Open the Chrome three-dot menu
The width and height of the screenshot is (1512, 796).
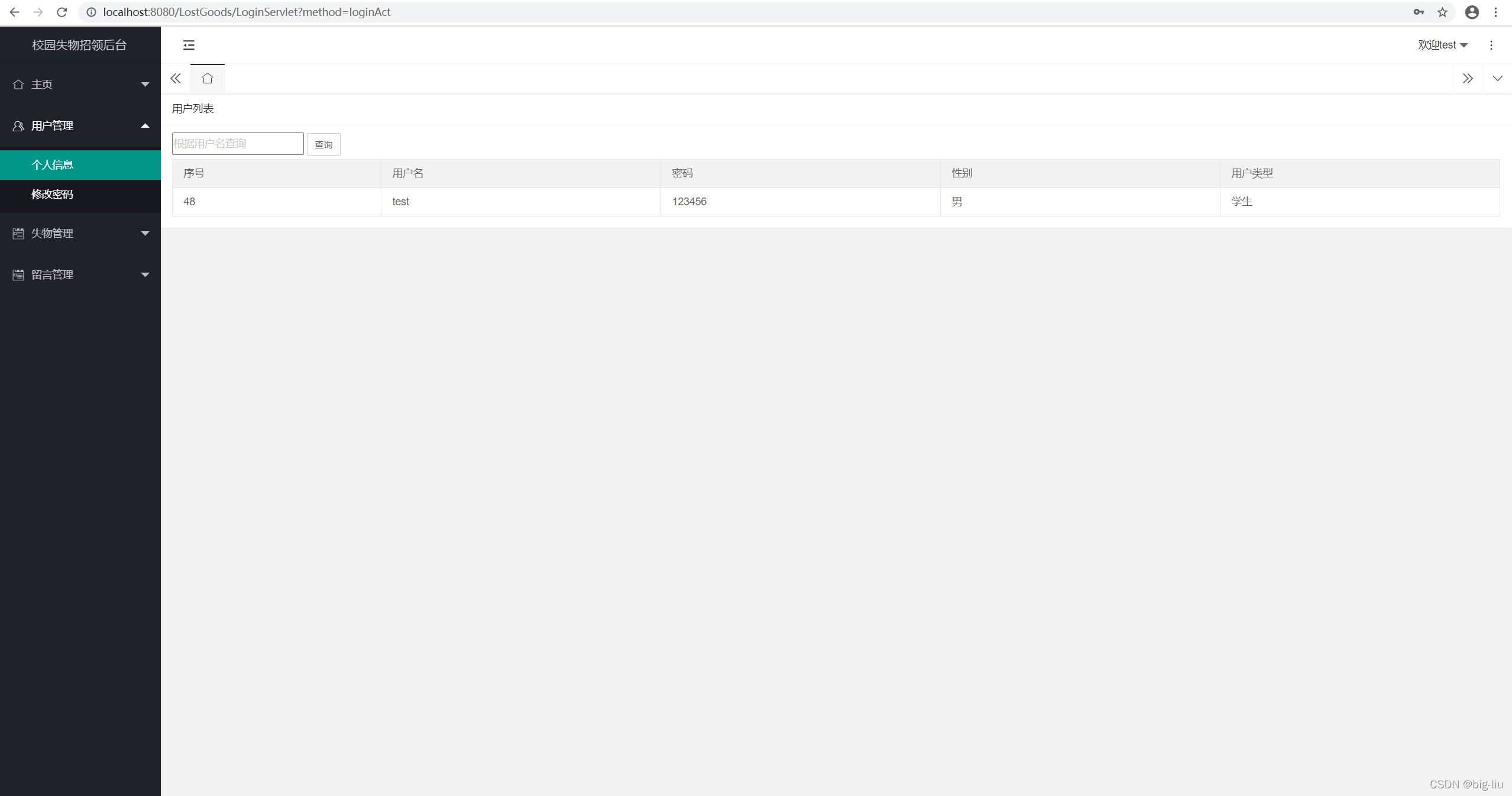1495,12
